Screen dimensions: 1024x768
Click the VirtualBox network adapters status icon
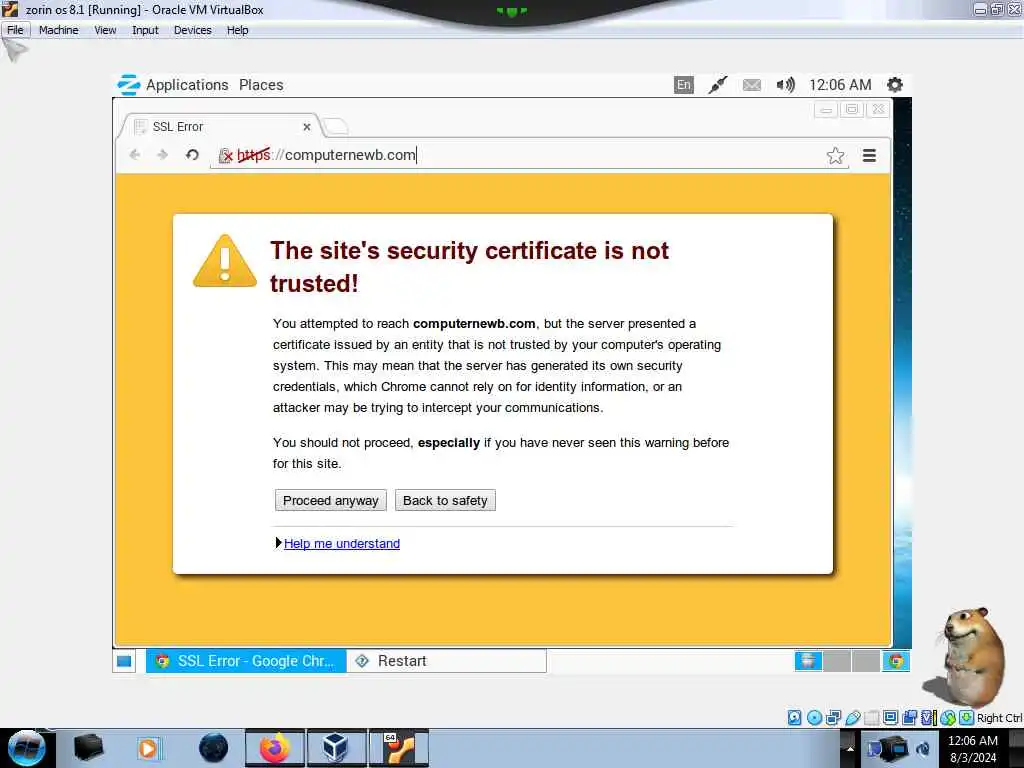[x=833, y=718]
